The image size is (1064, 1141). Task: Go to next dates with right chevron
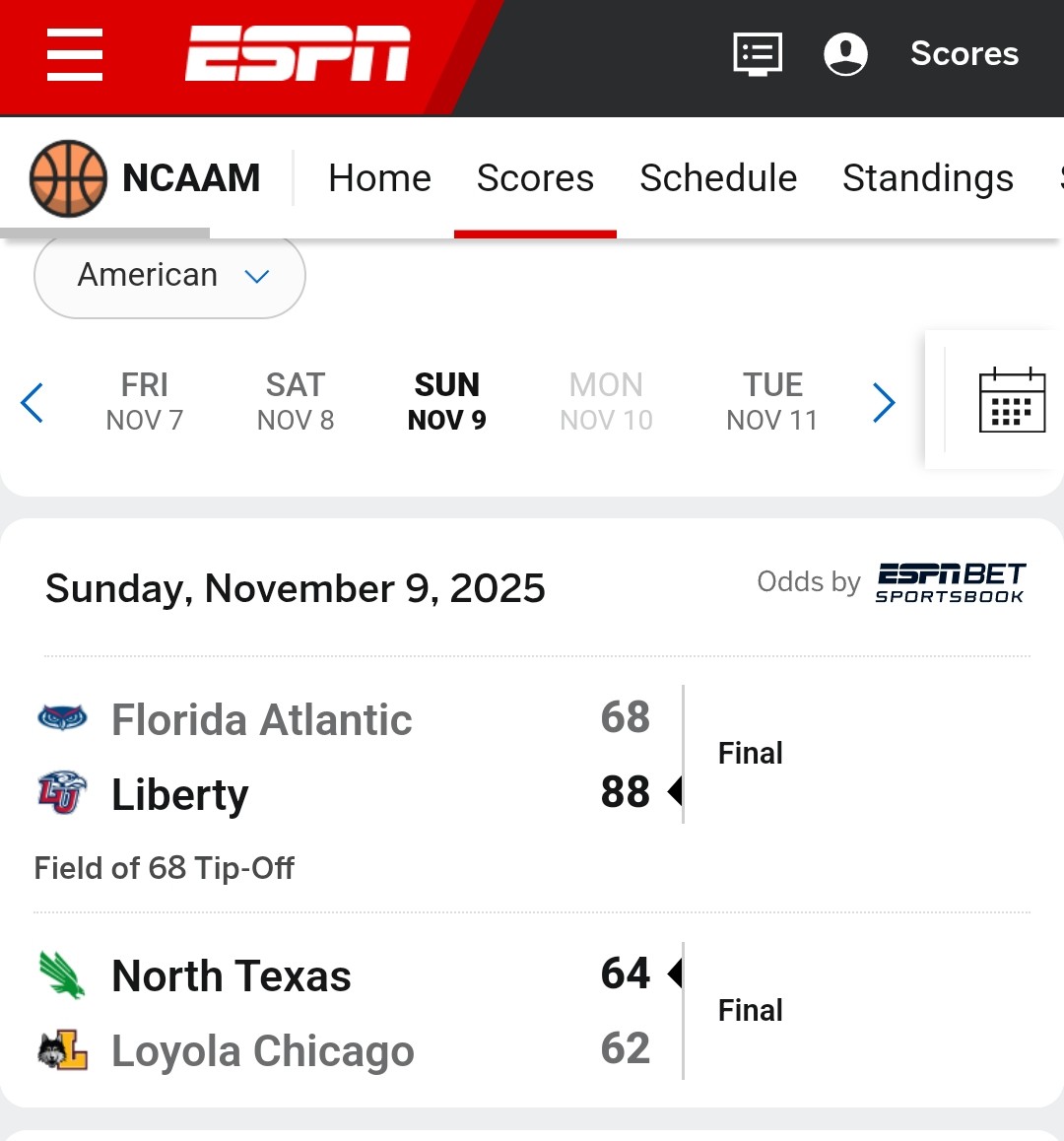[x=884, y=402]
